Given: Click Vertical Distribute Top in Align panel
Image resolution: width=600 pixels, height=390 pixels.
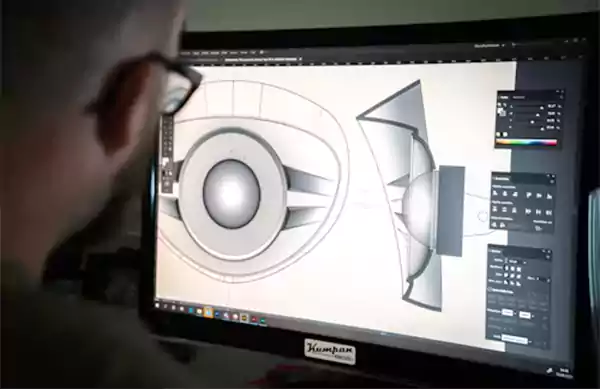Looking at the screenshot, I should coord(494,210).
